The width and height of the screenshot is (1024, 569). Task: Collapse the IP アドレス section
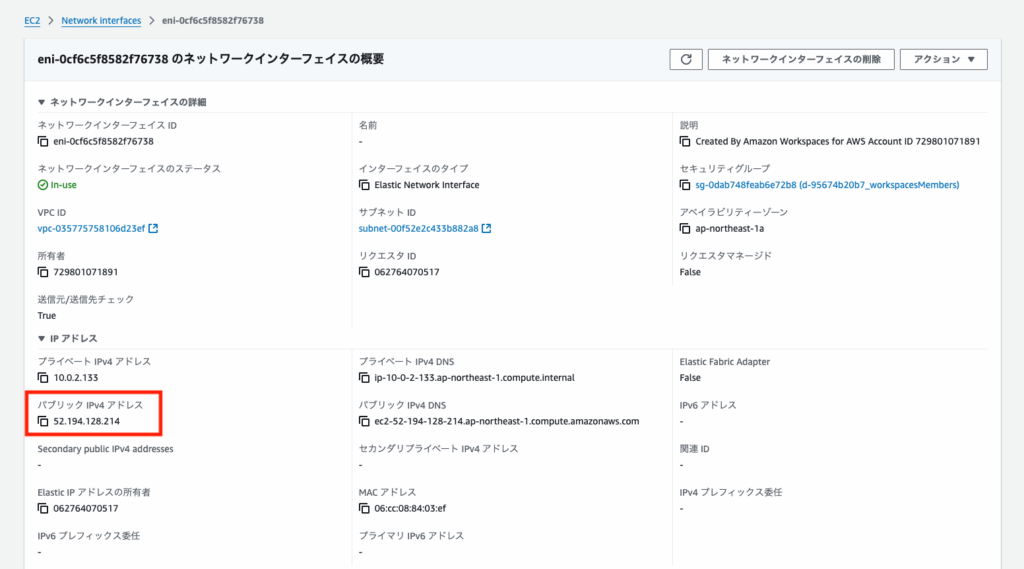[x=41, y=339]
